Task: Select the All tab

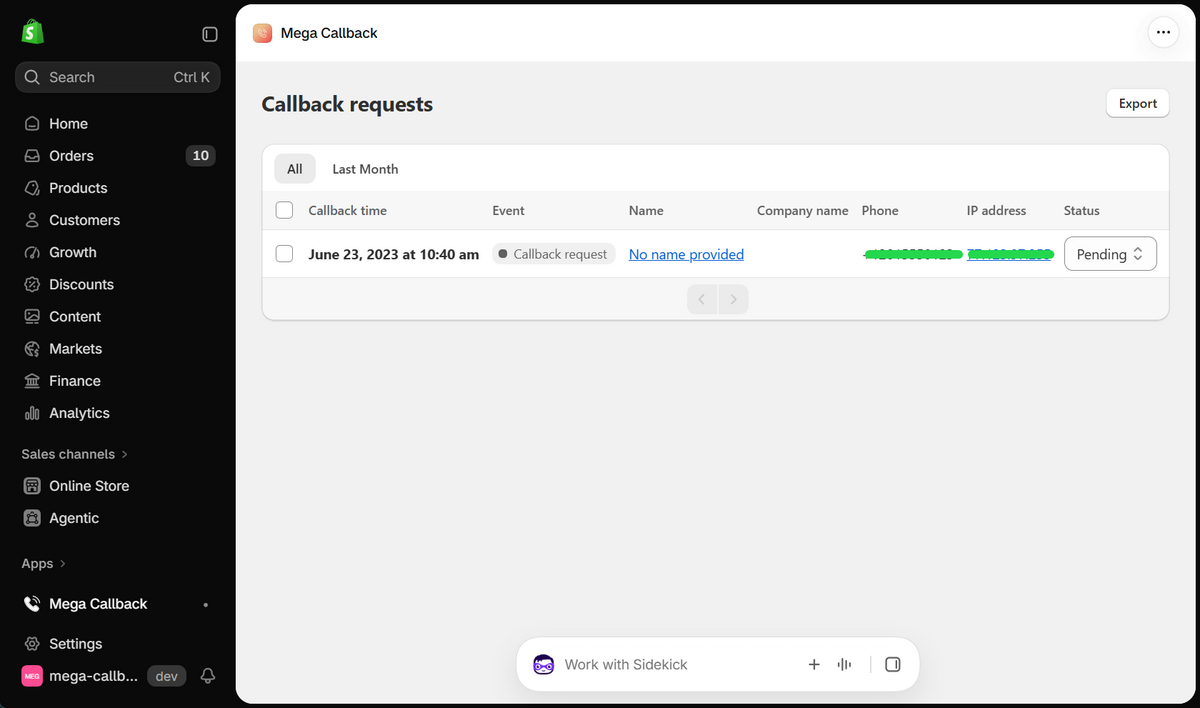Action: click(295, 169)
